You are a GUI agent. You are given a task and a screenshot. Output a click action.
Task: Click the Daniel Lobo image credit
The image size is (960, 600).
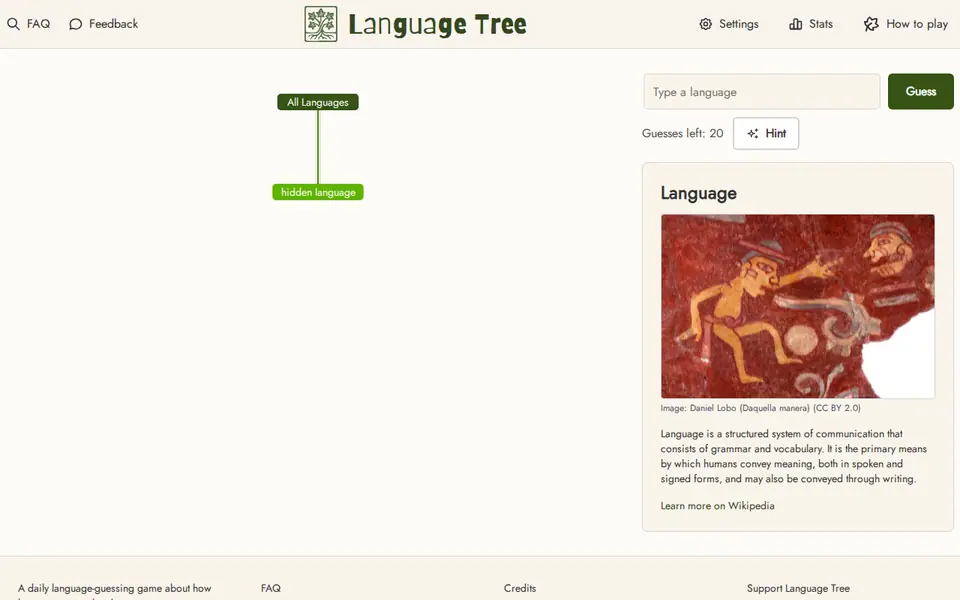(x=760, y=408)
